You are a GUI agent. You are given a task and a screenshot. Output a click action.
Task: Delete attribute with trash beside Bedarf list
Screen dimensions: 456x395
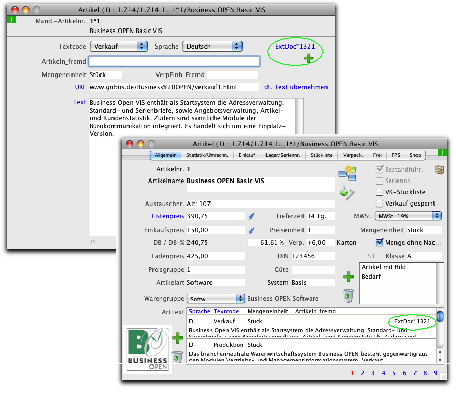(x=348, y=296)
